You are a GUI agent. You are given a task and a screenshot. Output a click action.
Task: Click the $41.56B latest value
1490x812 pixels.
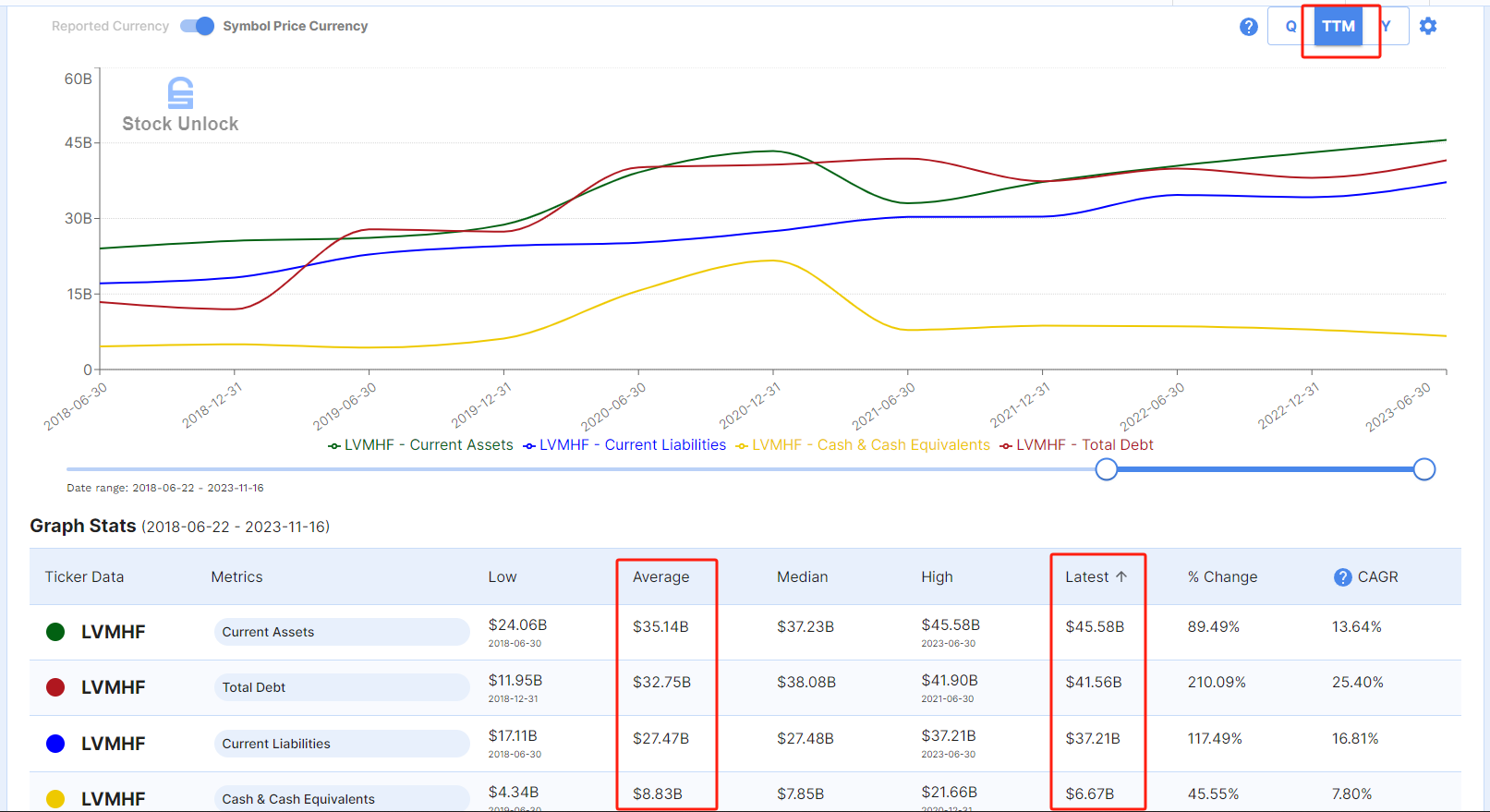[x=1094, y=682]
